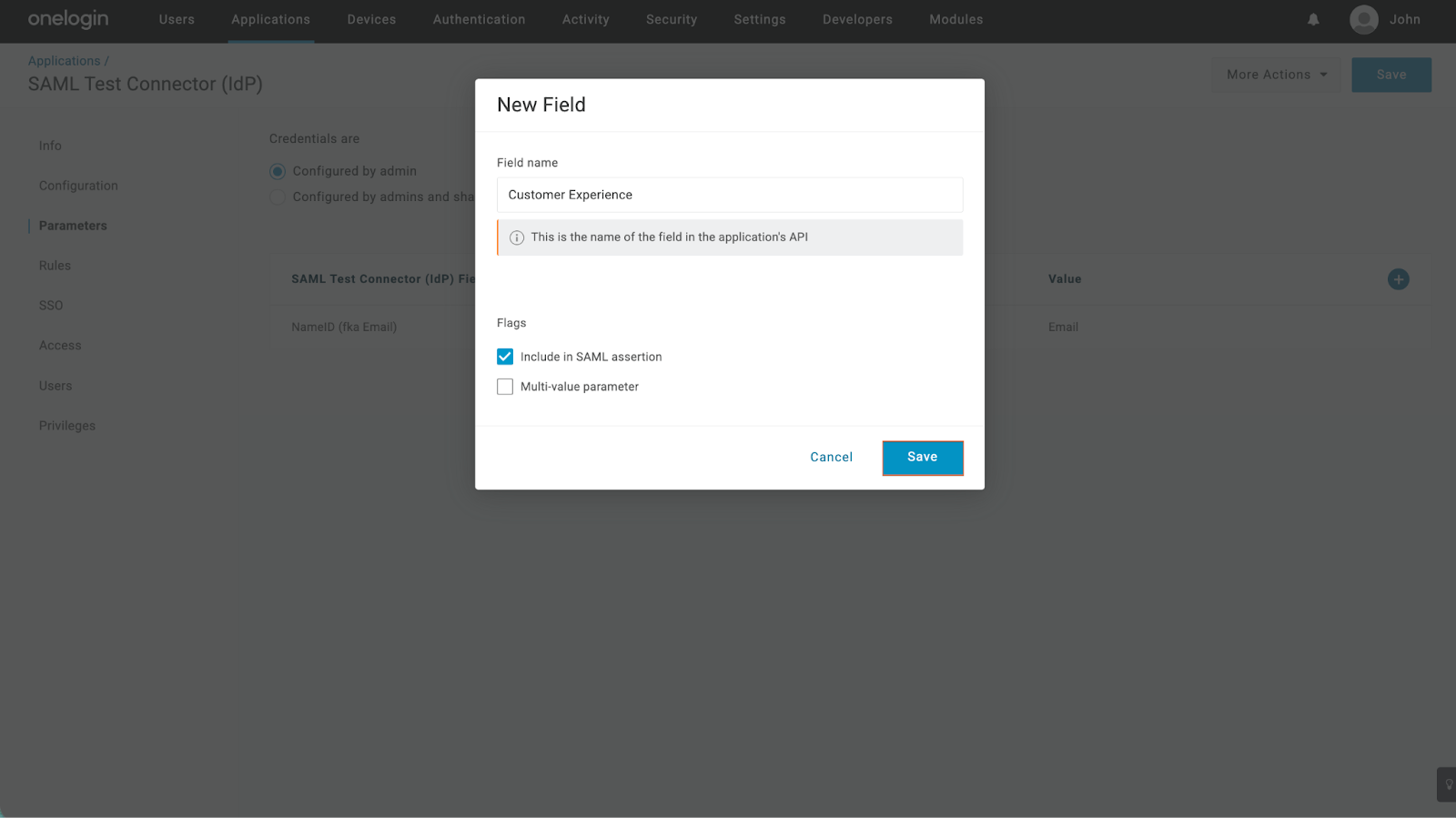The image size is (1456, 818).
Task: Select Configured by admin radio button
Action: (x=278, y=171)
